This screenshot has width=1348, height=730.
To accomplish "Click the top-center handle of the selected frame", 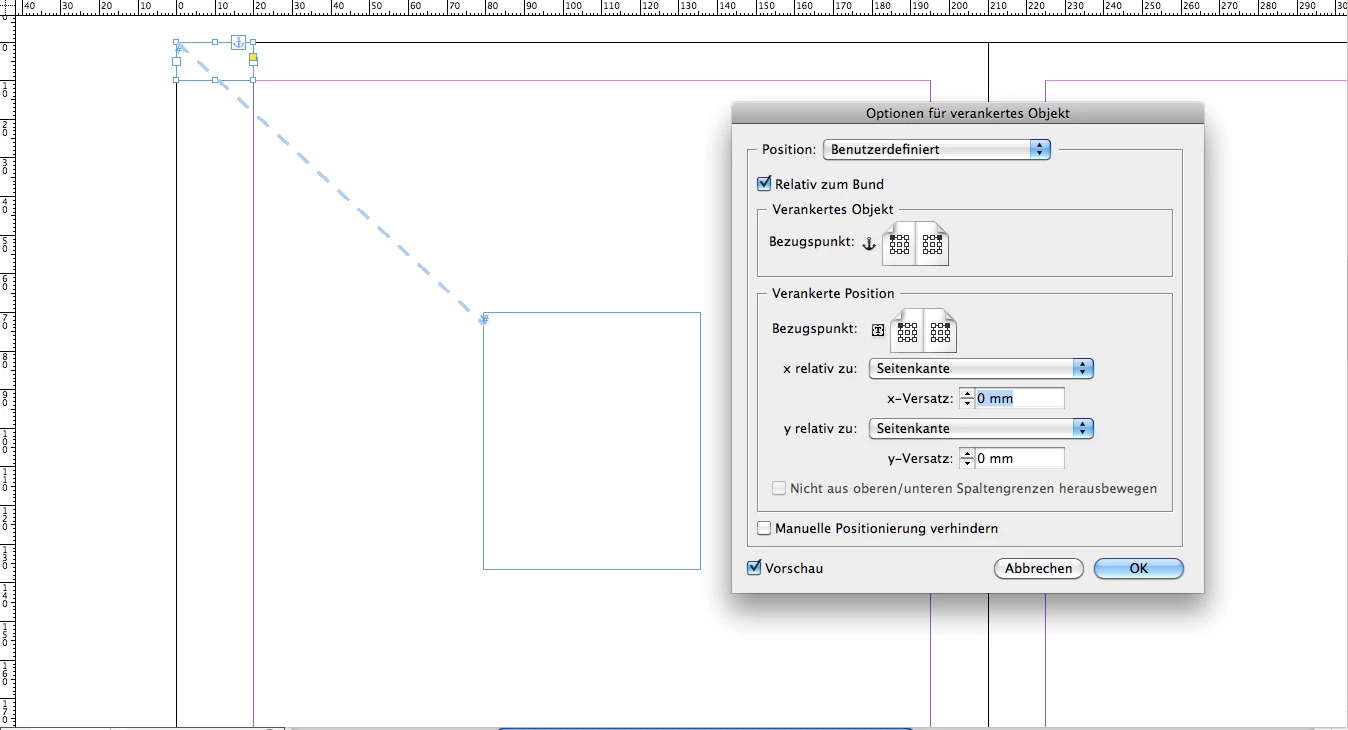I will coord(215,43).
